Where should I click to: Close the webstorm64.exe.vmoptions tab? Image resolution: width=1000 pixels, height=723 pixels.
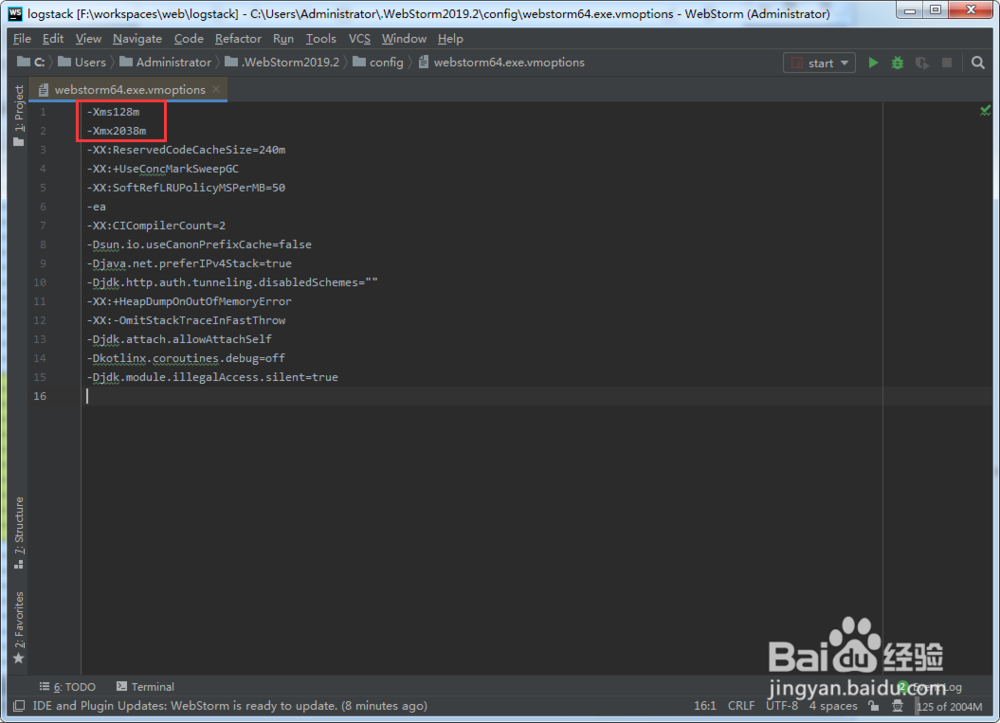point(216,89)
